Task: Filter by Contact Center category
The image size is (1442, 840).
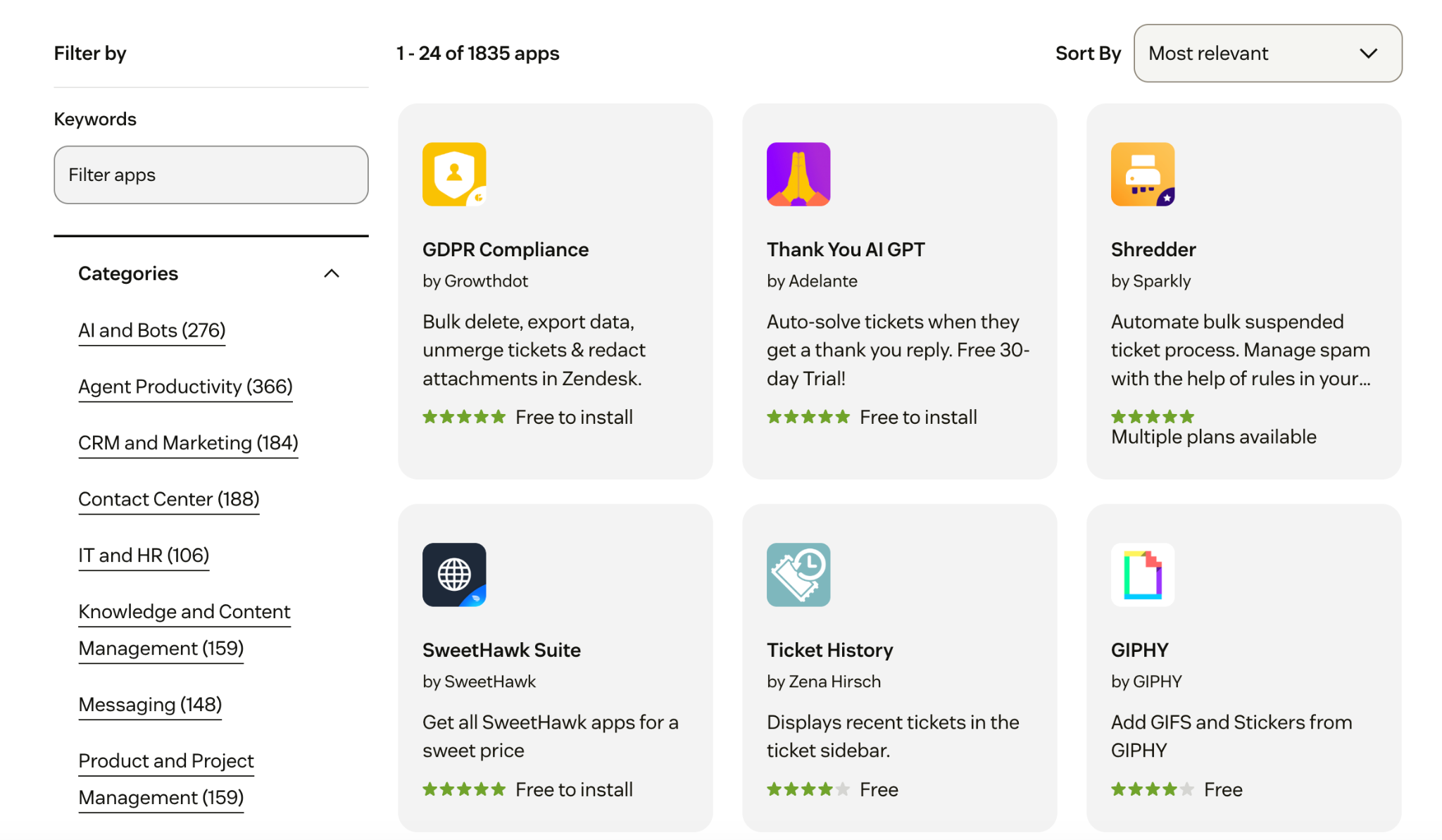Action: click(169, 499)
